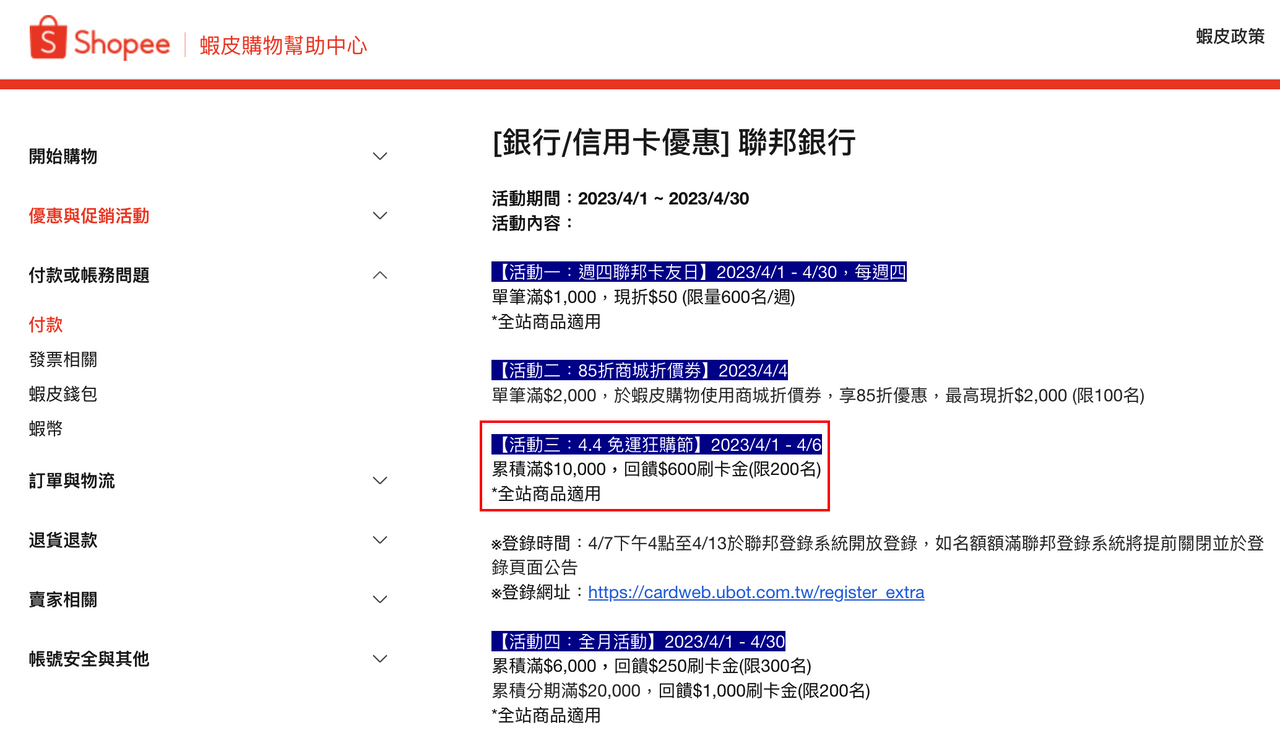Click the 活動四 全月活動 header
The width and height of the screenshot is (1280, 732).
coord(637,641)
